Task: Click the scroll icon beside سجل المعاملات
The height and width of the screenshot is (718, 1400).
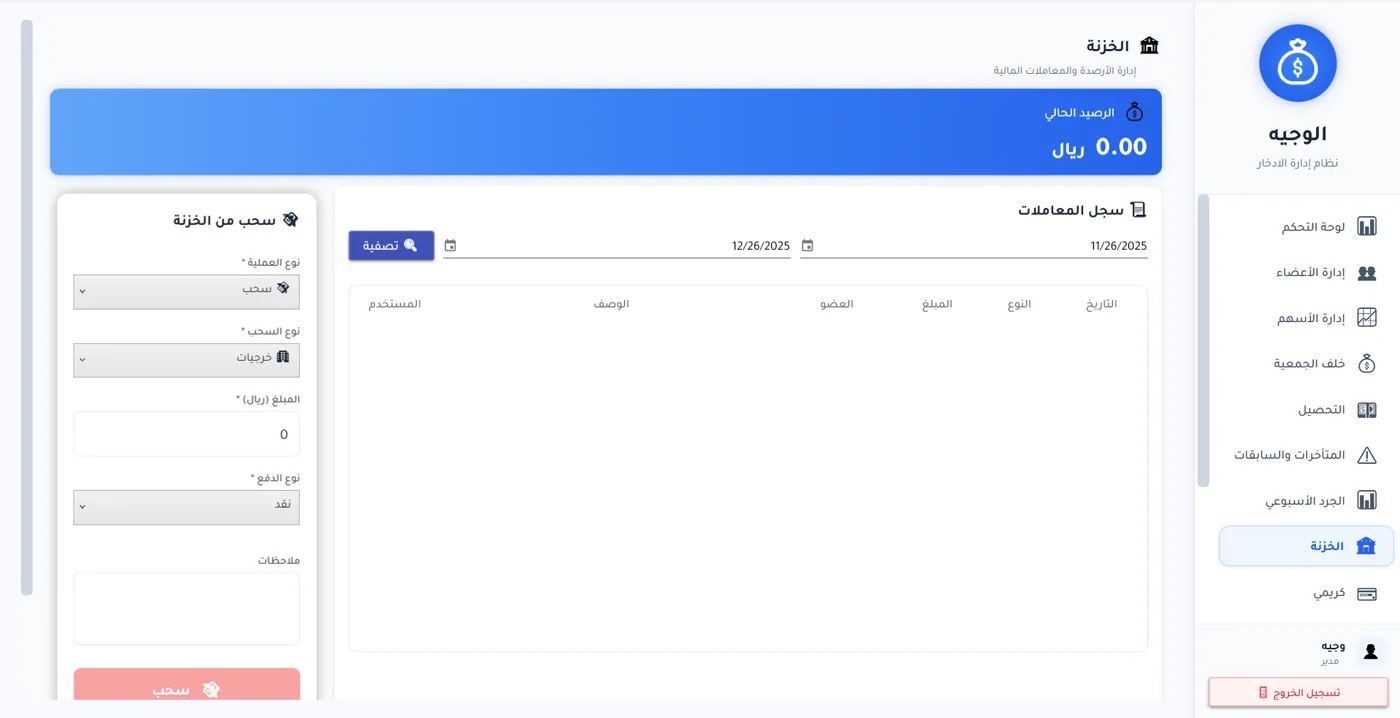Action: point(1138,210)
